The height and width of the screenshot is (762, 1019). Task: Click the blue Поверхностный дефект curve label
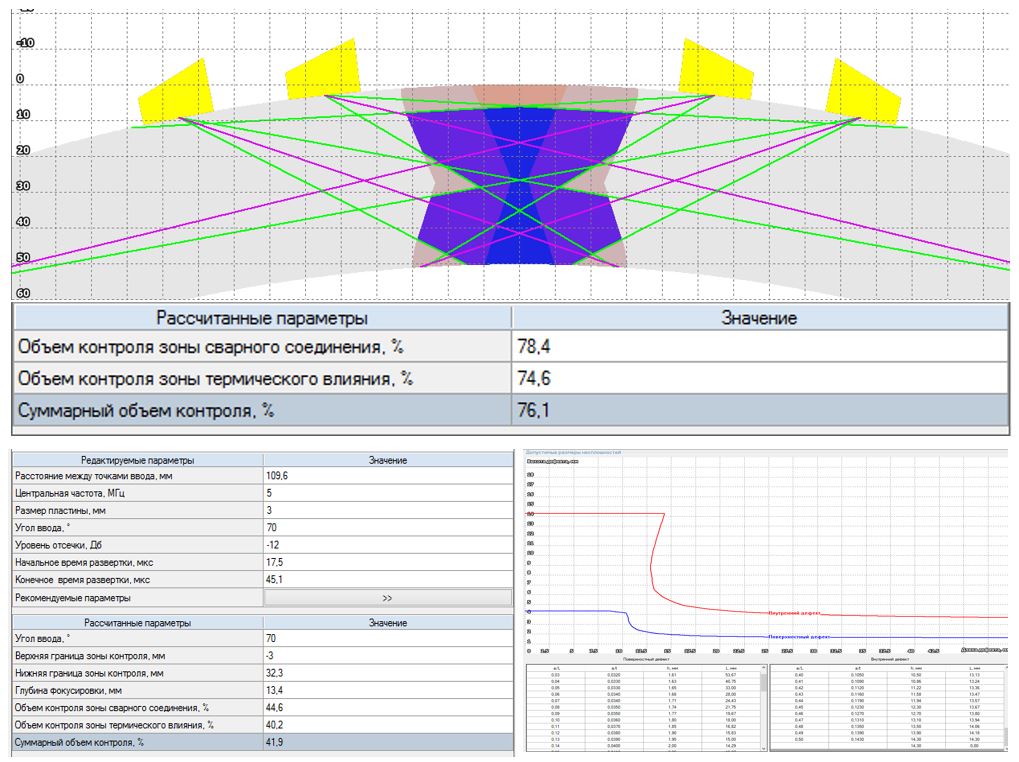(800, 636)
